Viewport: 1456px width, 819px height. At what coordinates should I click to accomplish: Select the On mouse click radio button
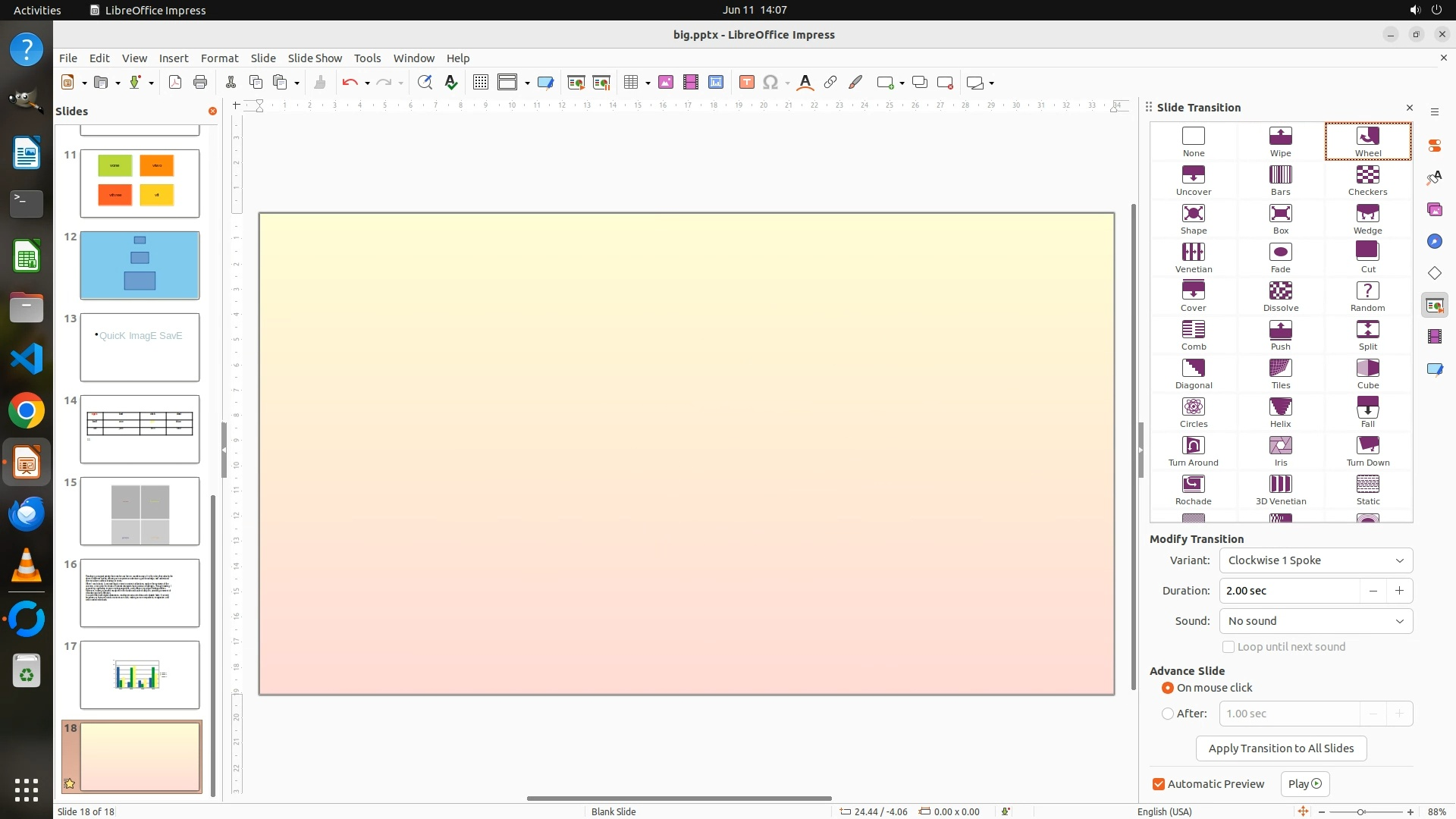click(x=1168, y=688)
